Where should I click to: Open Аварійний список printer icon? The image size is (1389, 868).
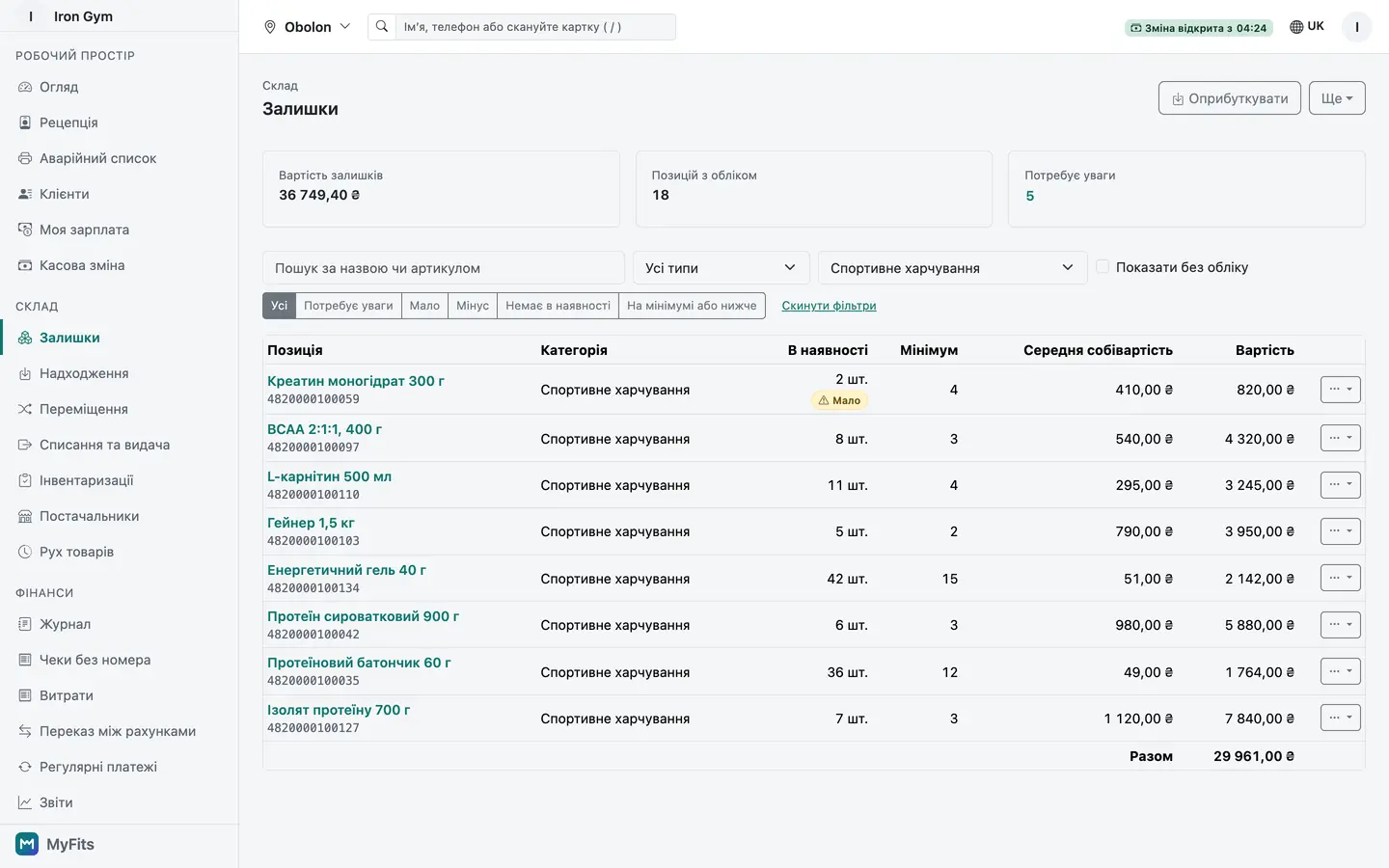25,158
